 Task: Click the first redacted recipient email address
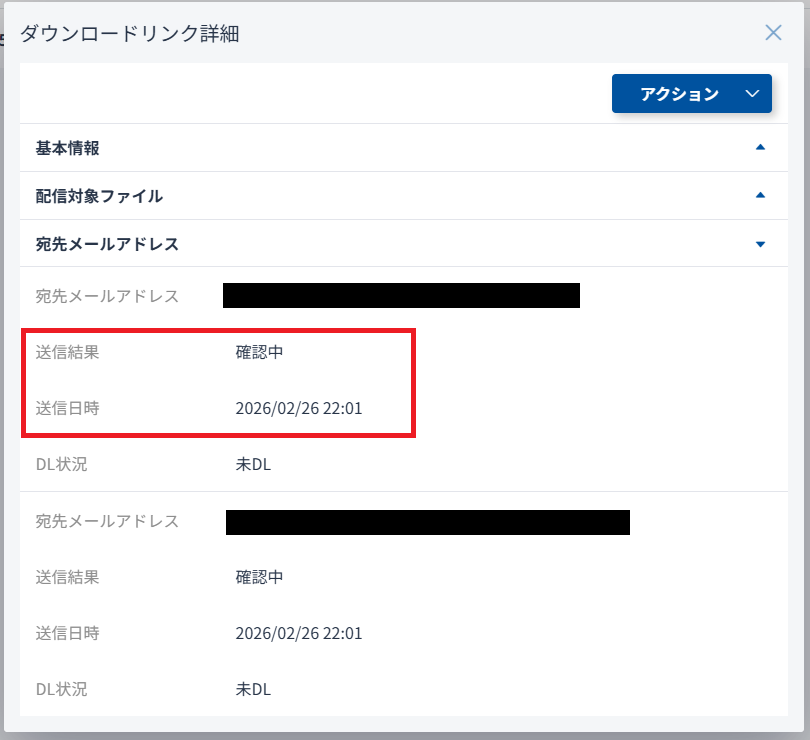(x=401, y=296)
